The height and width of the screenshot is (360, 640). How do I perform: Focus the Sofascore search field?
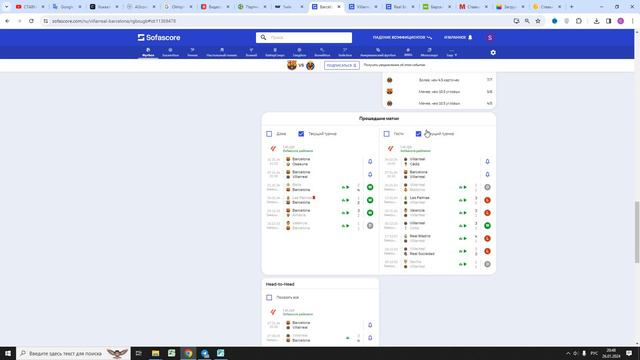click(304, 38)
